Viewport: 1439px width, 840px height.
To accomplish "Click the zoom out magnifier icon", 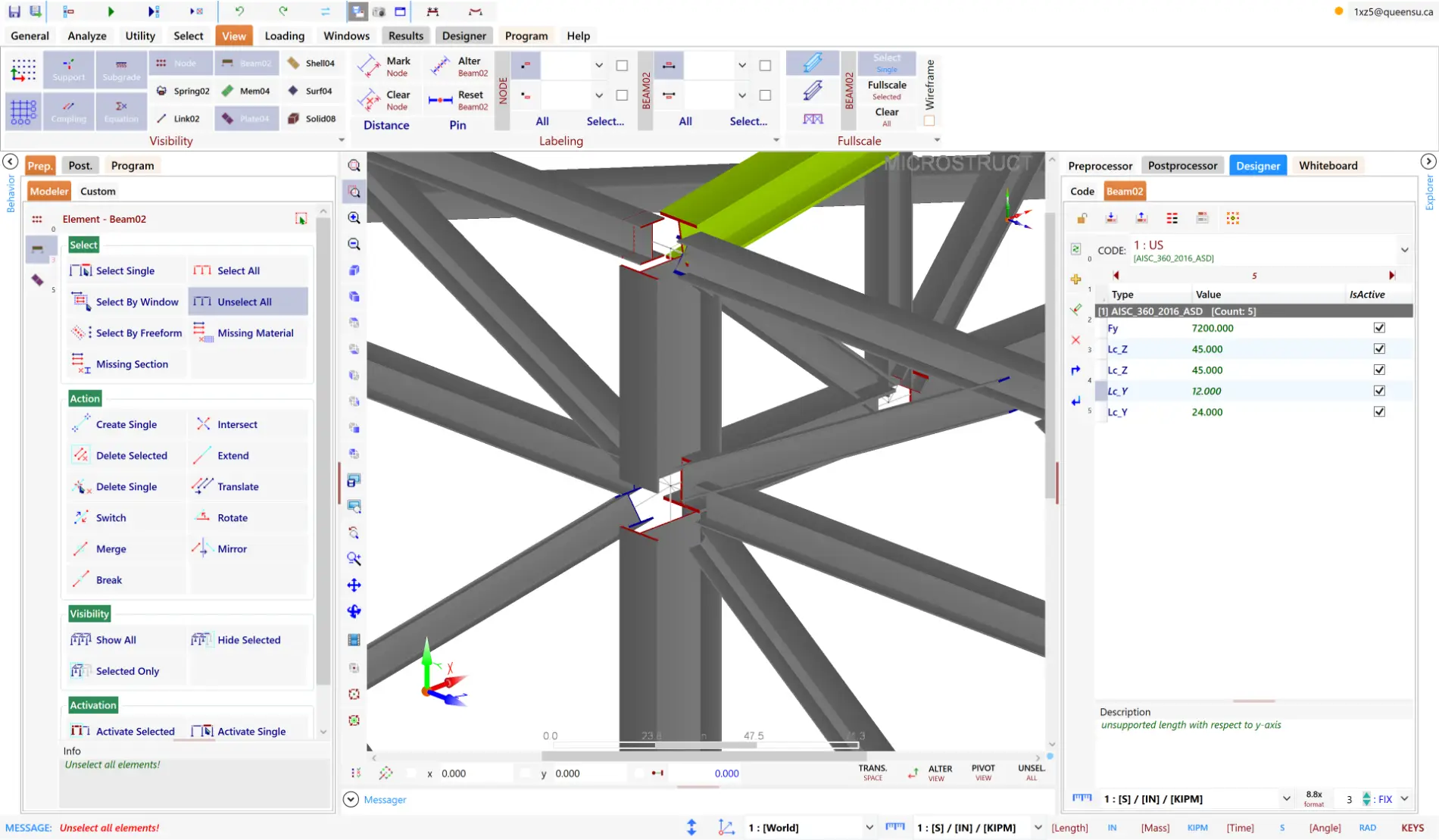I will tap(354, 244).
